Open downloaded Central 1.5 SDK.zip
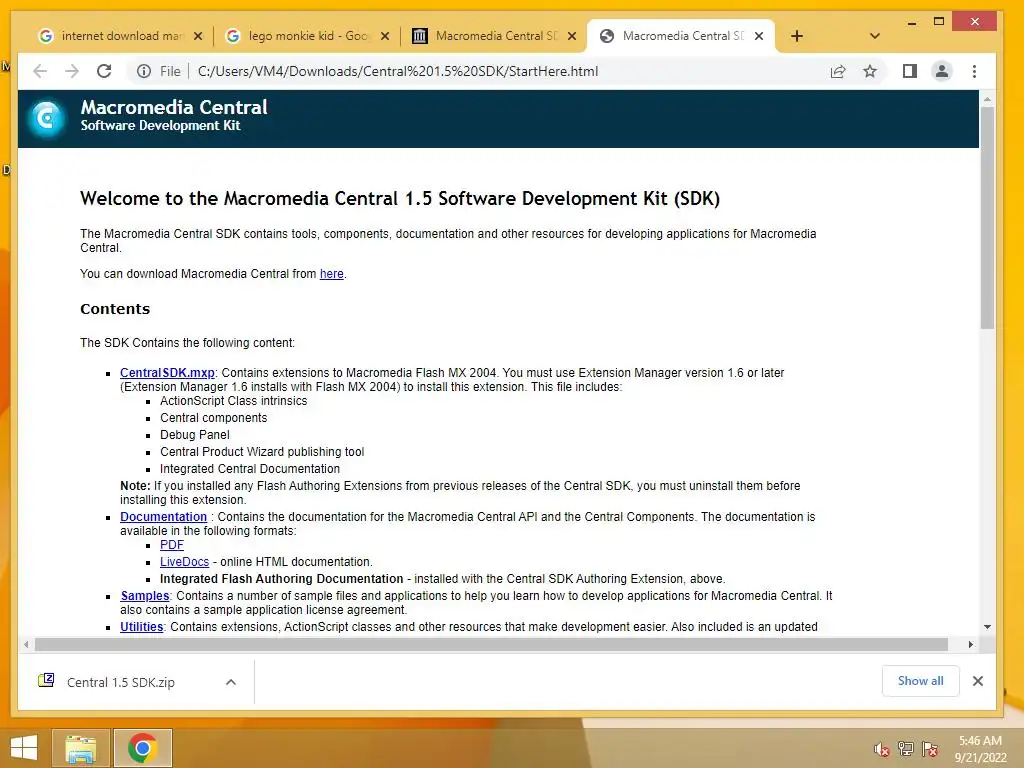The image size is (1024, 768). pos(121,682)
